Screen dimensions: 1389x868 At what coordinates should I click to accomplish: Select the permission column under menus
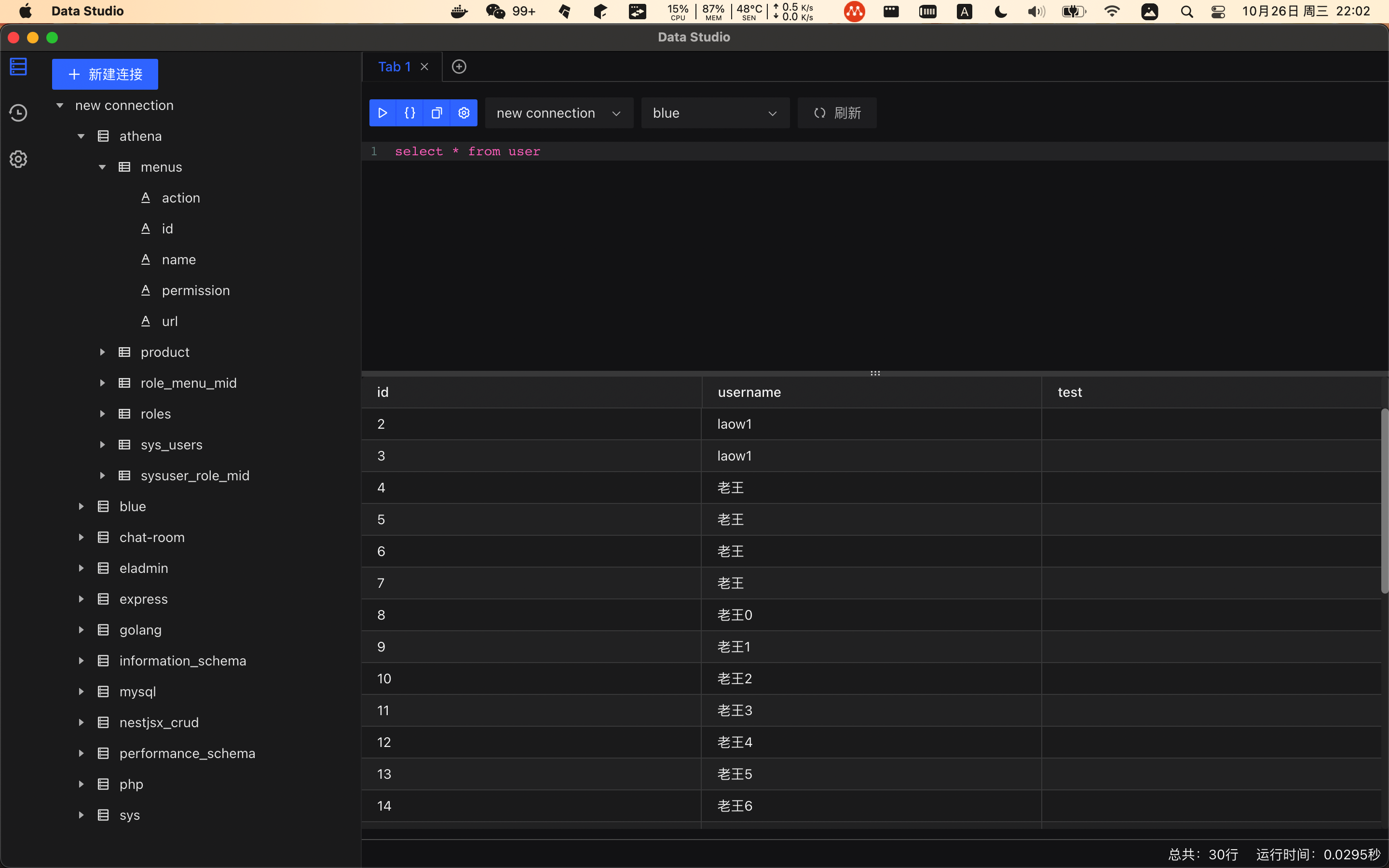195,290
